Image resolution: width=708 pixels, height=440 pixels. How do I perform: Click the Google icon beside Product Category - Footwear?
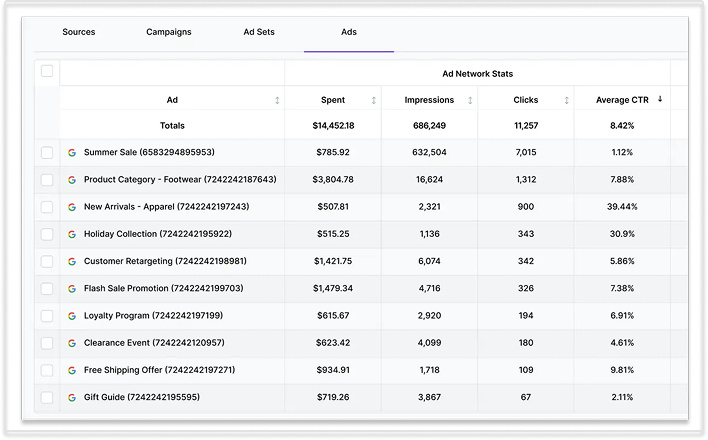72,180
